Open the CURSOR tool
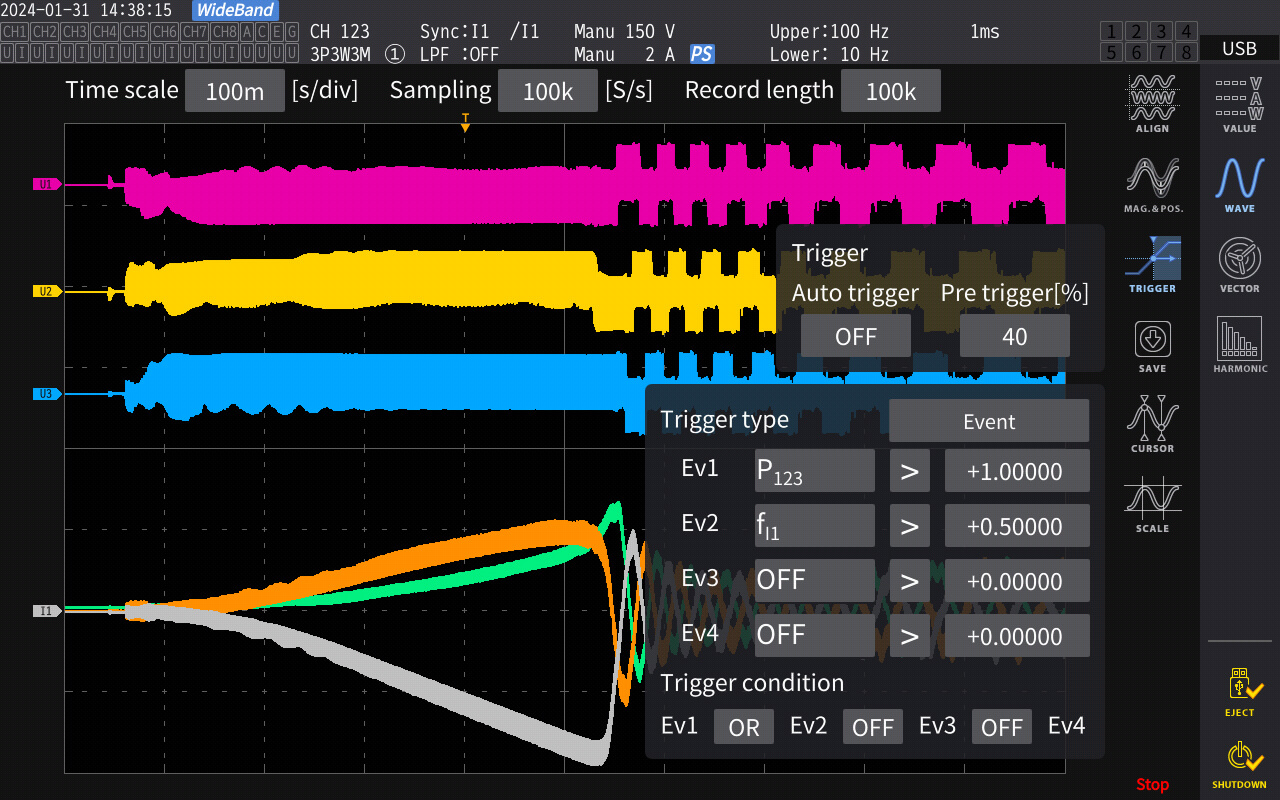Viewport: 1280px width, 800px height. [1152, 423]
